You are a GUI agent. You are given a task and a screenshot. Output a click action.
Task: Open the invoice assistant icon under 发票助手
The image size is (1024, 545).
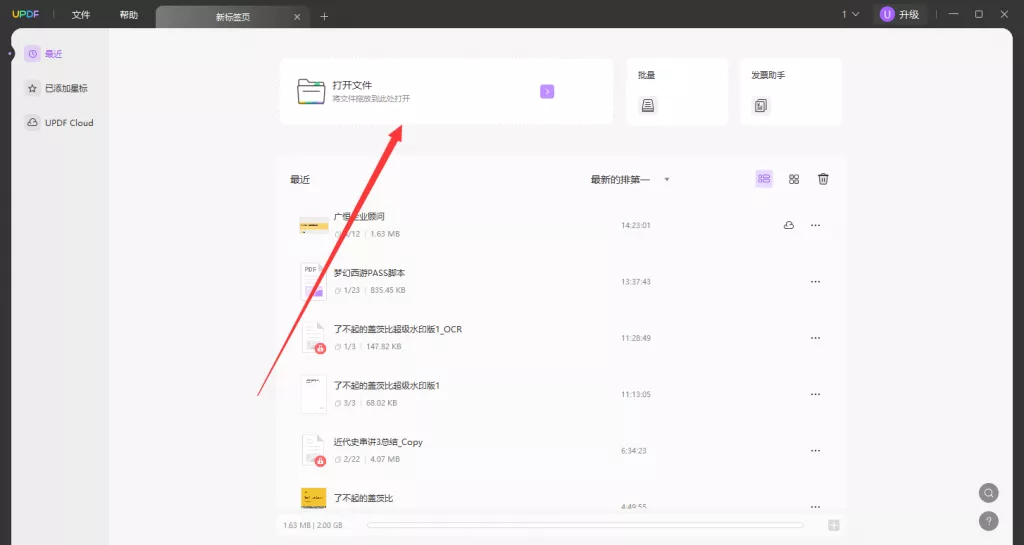pos(761,106)
